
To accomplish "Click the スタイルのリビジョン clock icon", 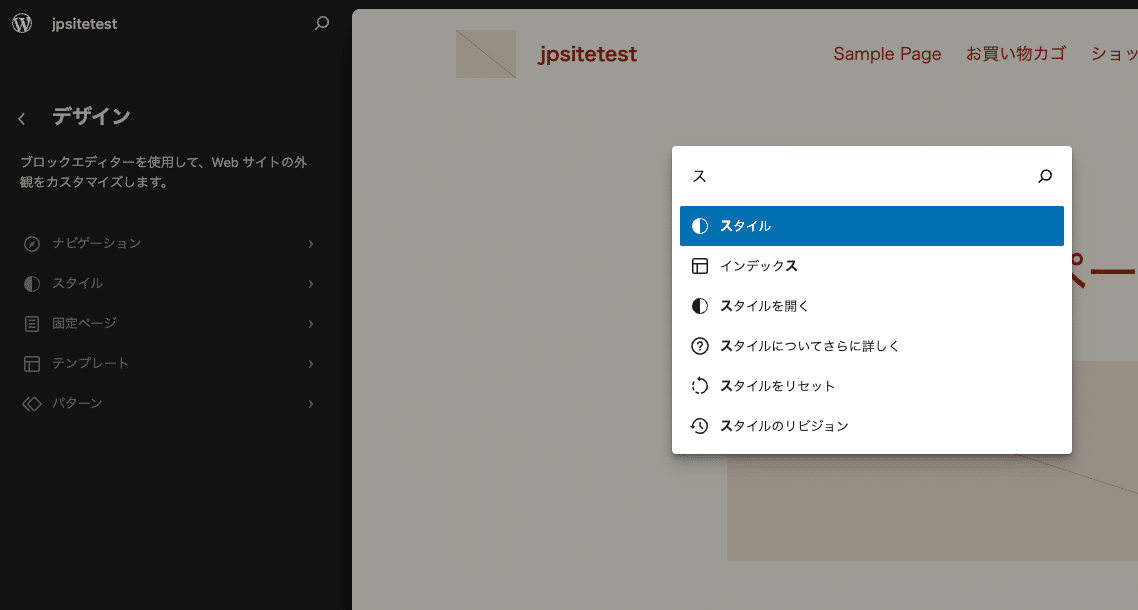I will pos(699,426).
